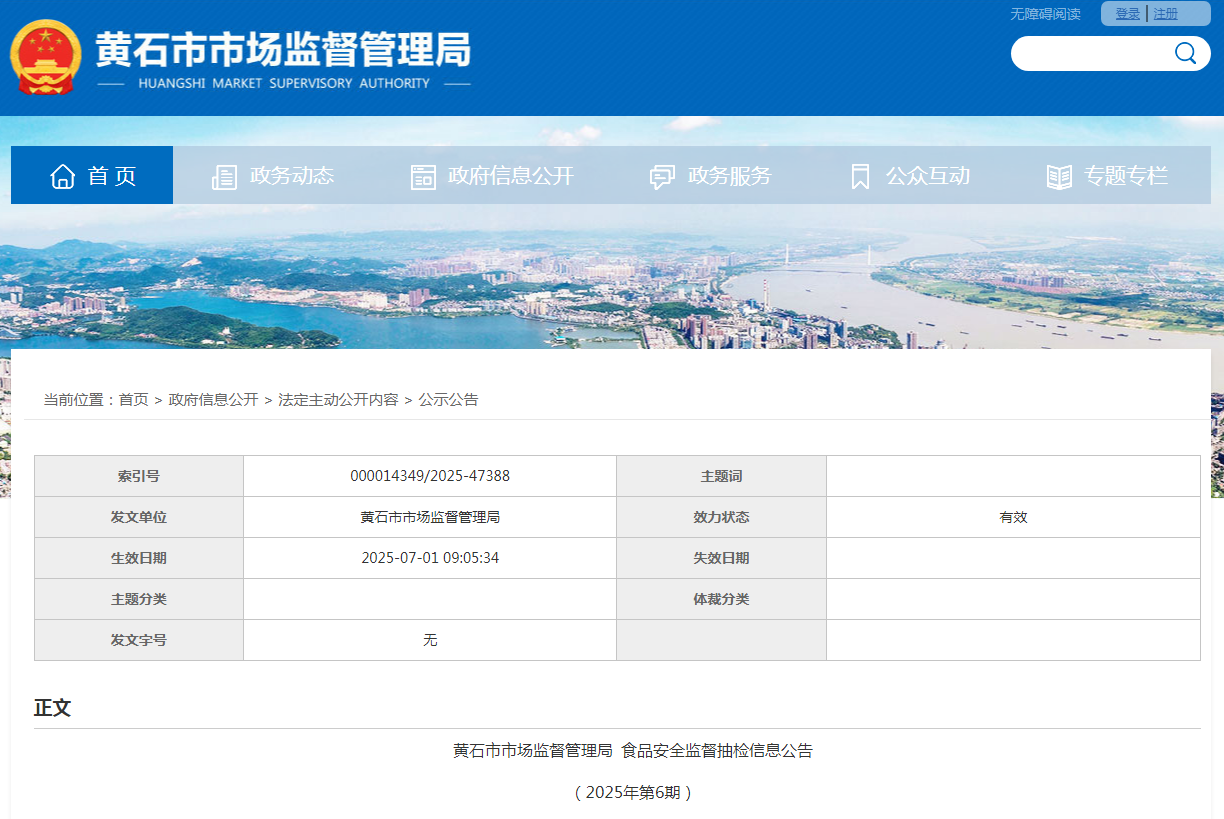
Task: Click the site search input field
Action: click(x=1095, y=53)
